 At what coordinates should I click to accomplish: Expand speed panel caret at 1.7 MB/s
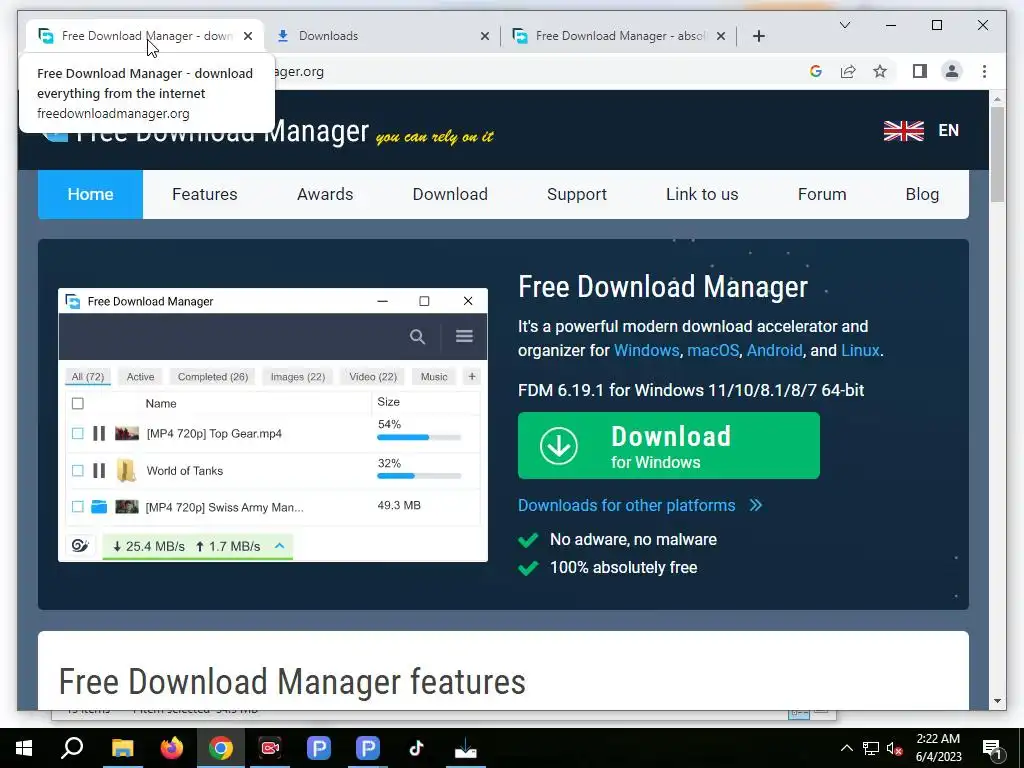click(x=280, y=546)
